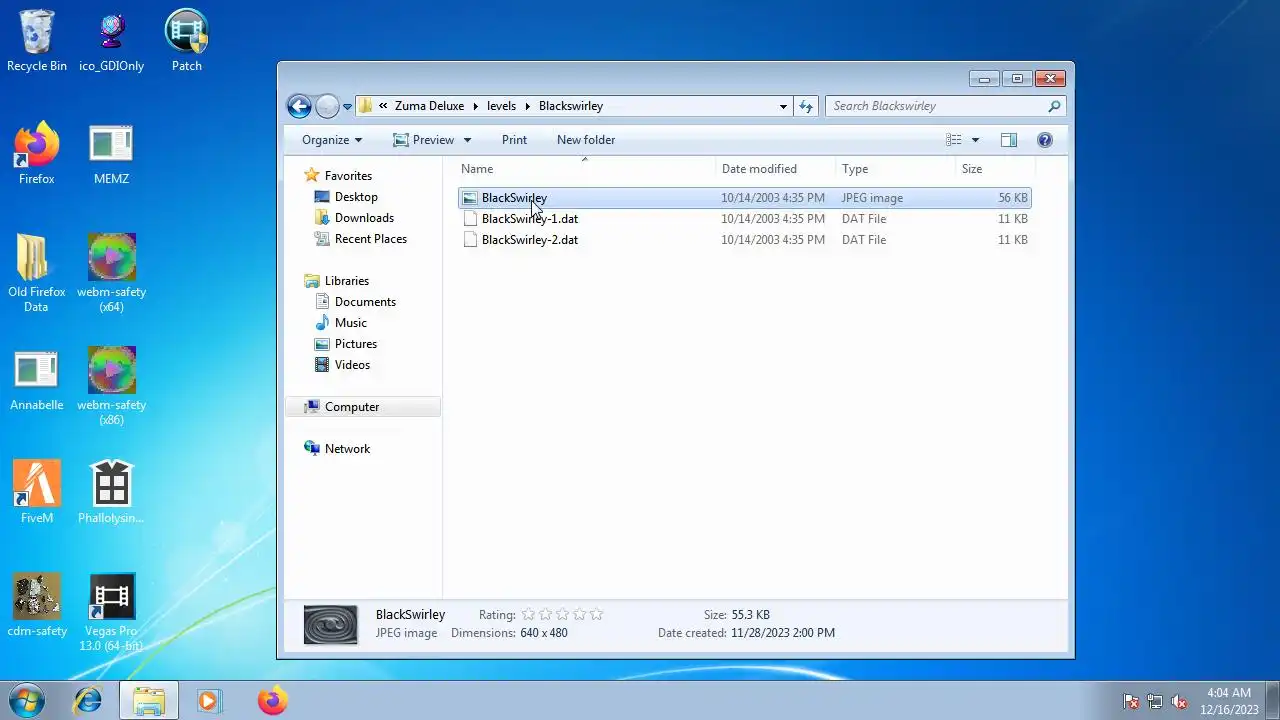Click the Print toolbar button

514,140
